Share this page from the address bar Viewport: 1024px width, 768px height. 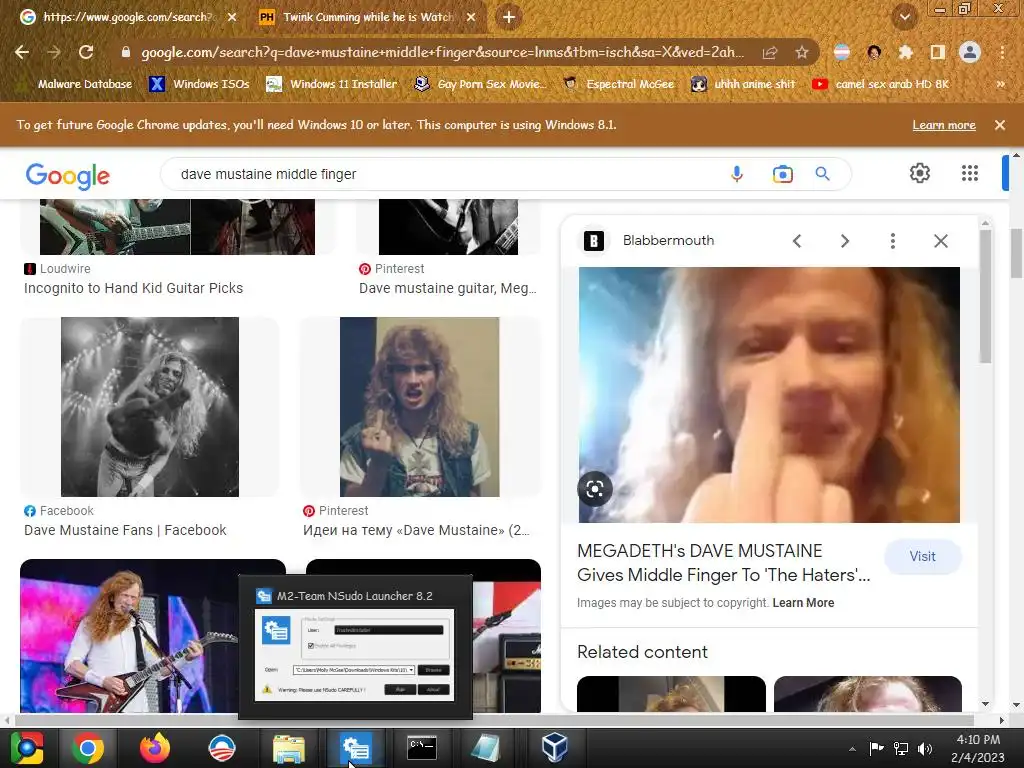tap(770, 53)
